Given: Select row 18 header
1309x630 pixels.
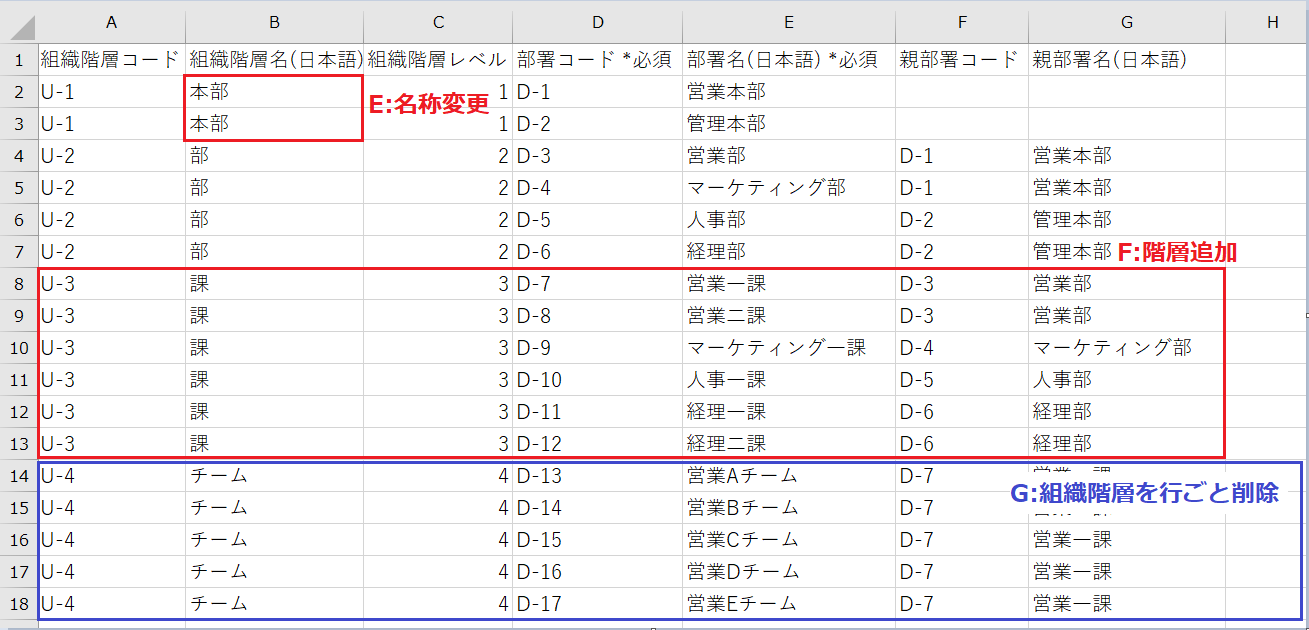Looking at the screenshot, I should tap(19, 604).
